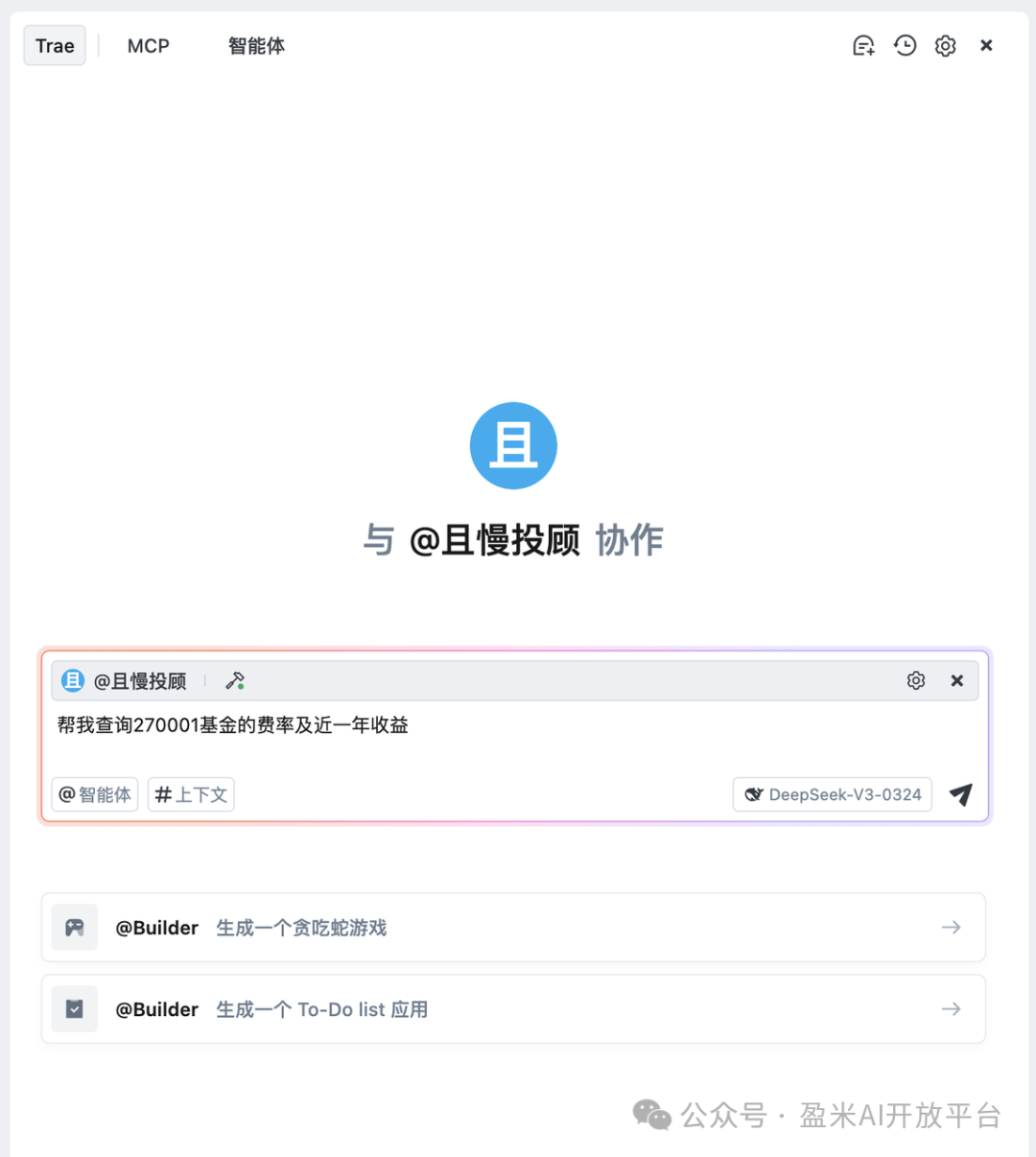
Task: Focus the message input with 270001 query
Action: point(514,725)
